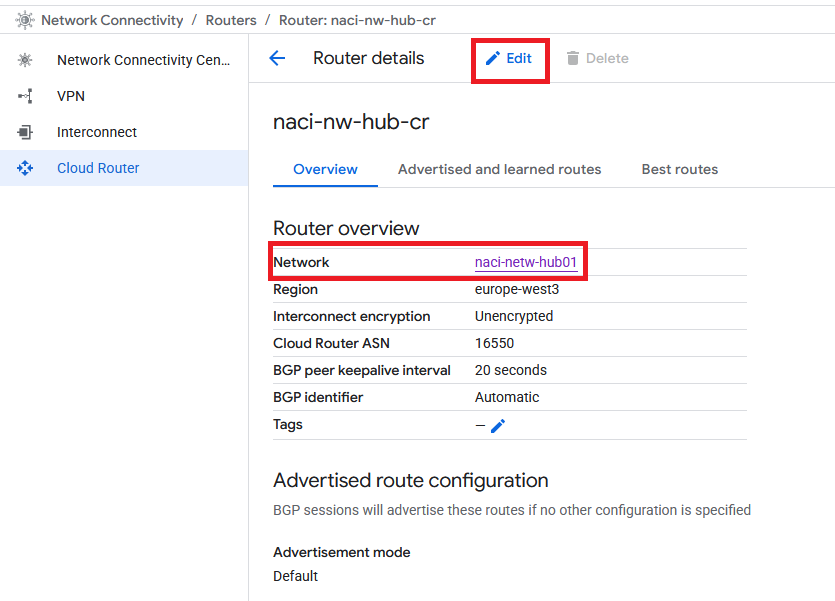Select Cloud Router in the sidebar
The height and width of the screenshot is (601, 835).
pos(98,168)
